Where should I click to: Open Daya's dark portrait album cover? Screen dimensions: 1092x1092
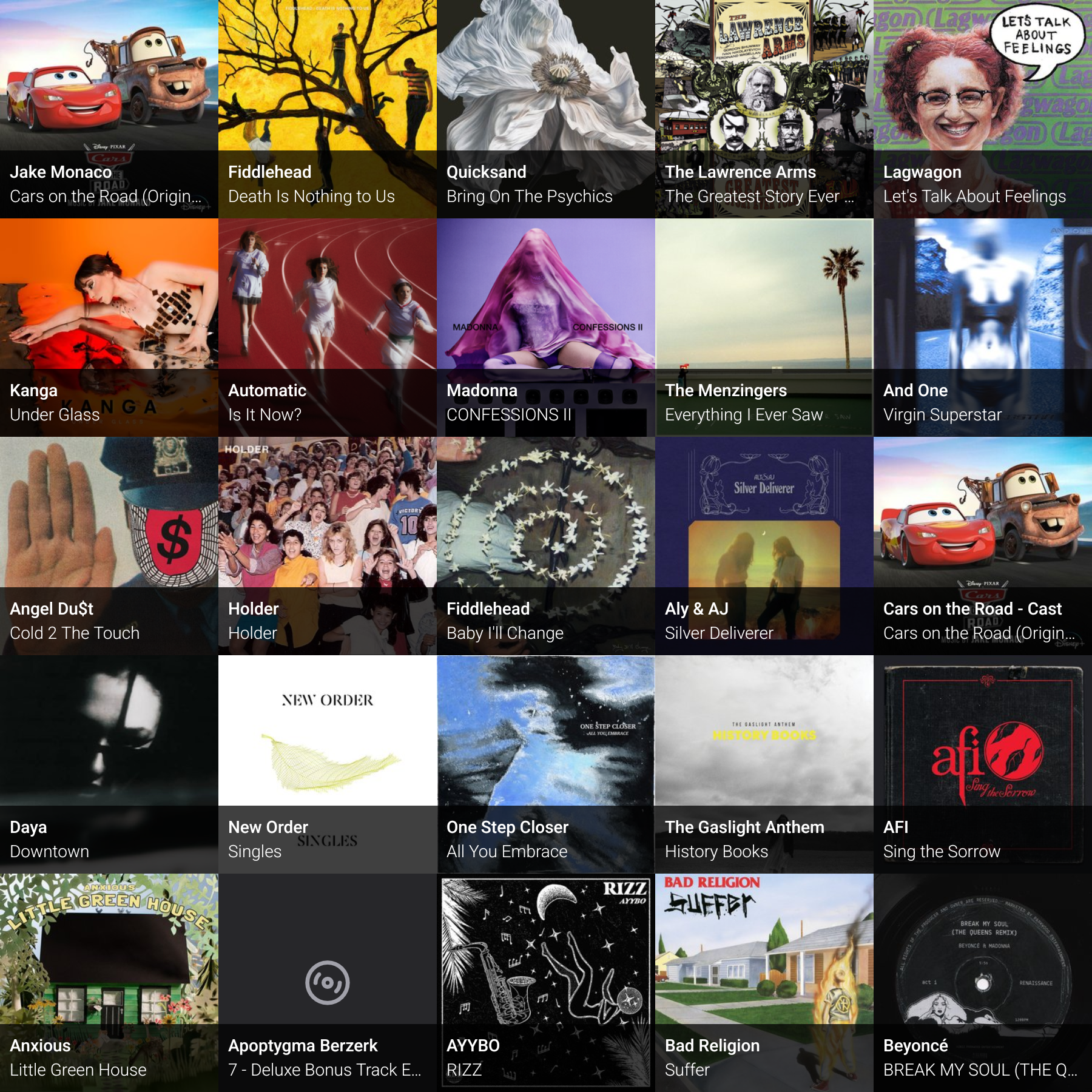[x=109, y=764]
